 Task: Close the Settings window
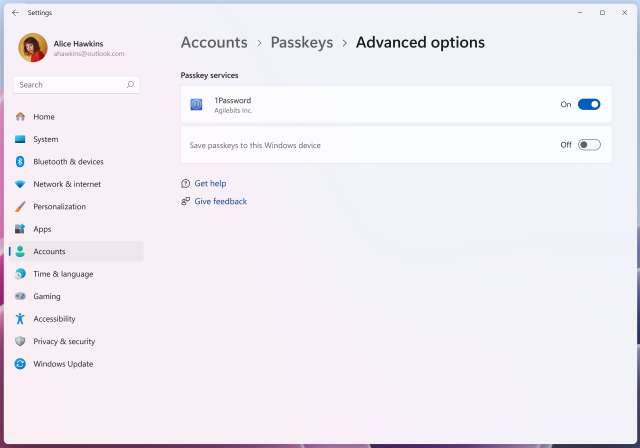point(624,13)
